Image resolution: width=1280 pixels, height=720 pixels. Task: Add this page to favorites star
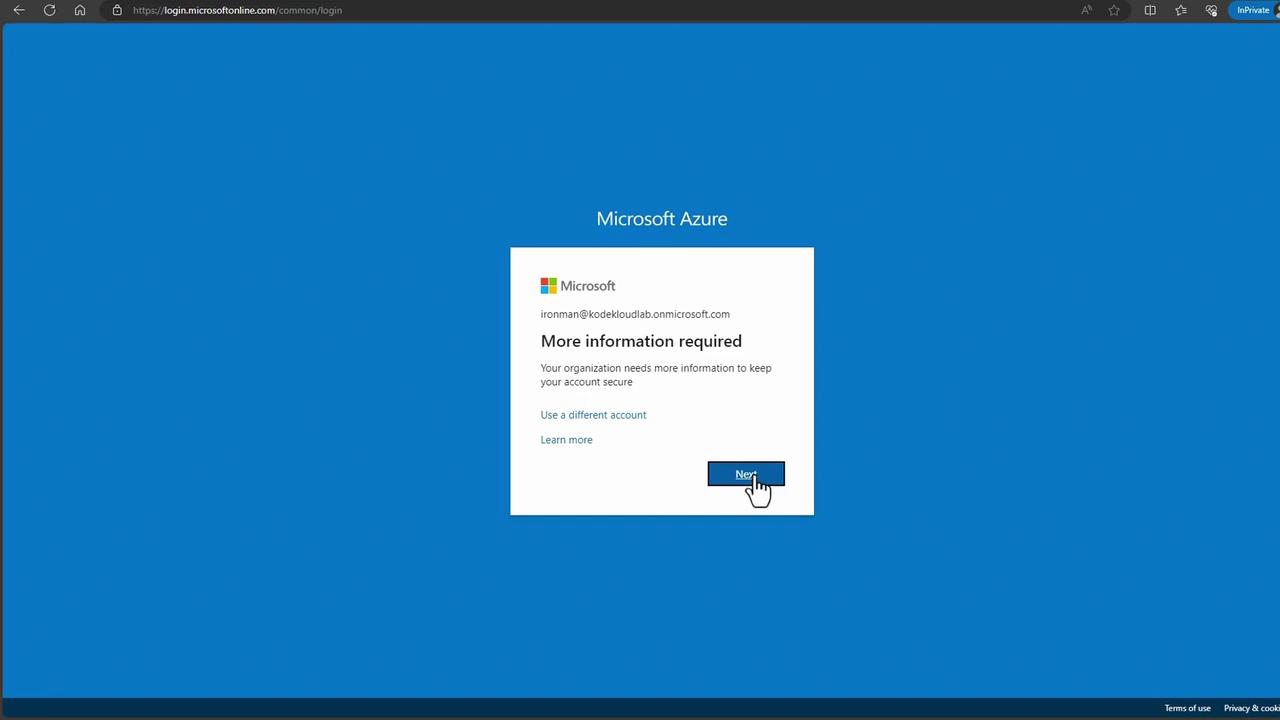click(x=1114, y=10)
